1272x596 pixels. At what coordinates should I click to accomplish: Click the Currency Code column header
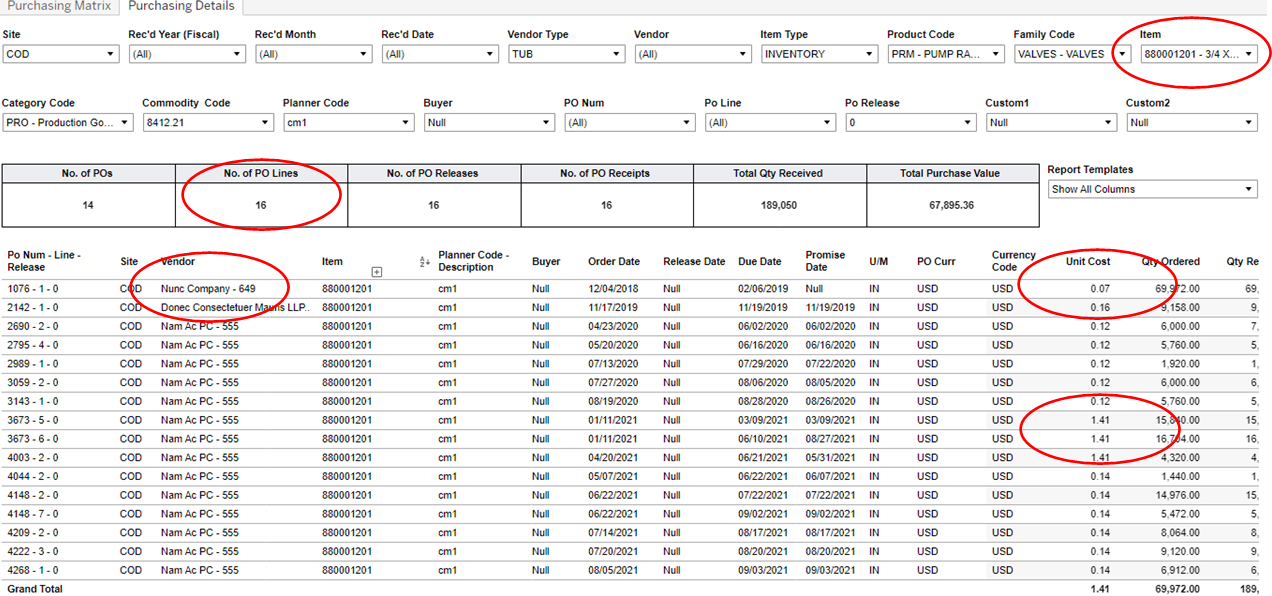coord(1014,261)
